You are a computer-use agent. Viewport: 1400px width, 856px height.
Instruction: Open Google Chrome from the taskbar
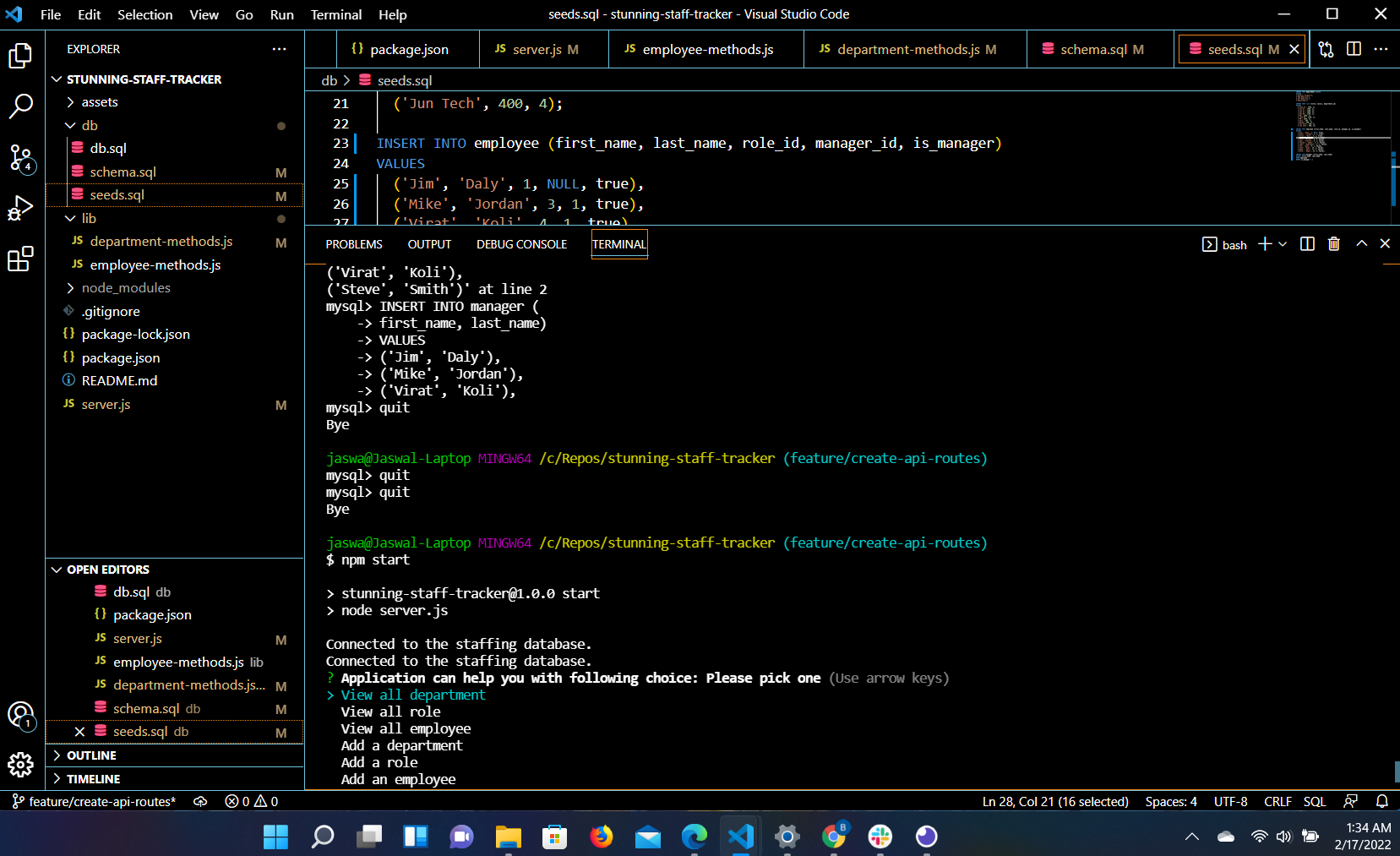834,837
